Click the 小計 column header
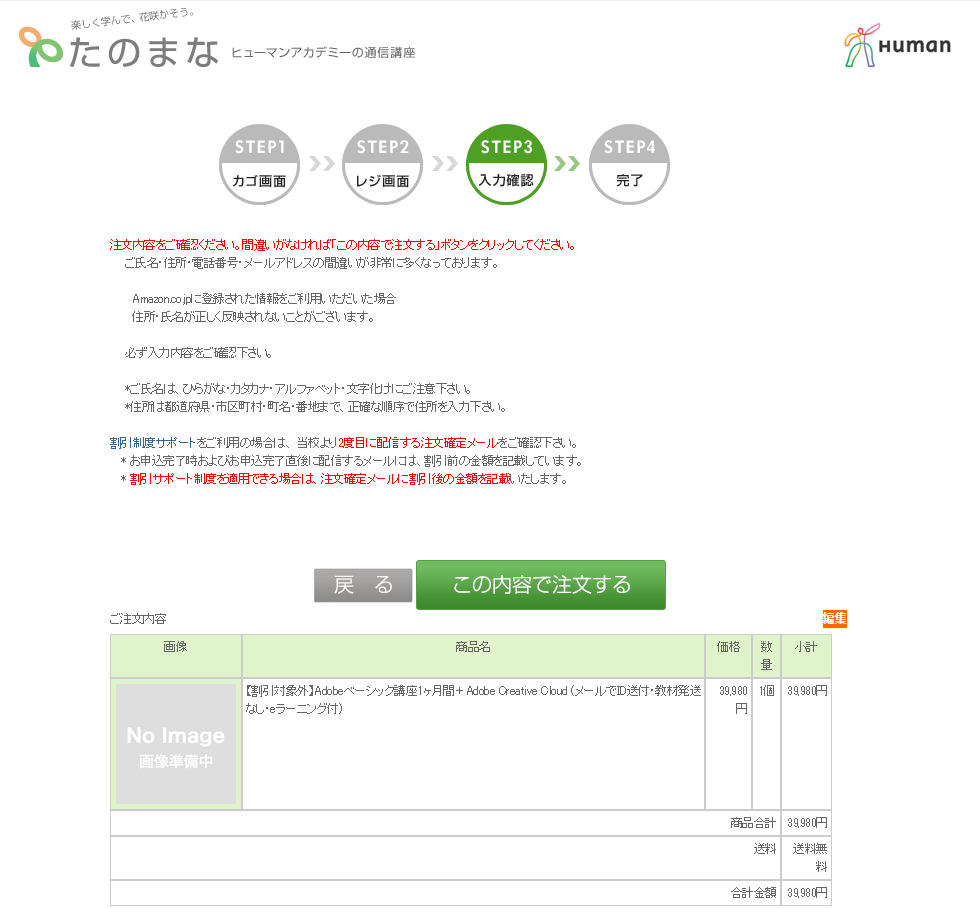The image size is (980, 909). [806, 648]
